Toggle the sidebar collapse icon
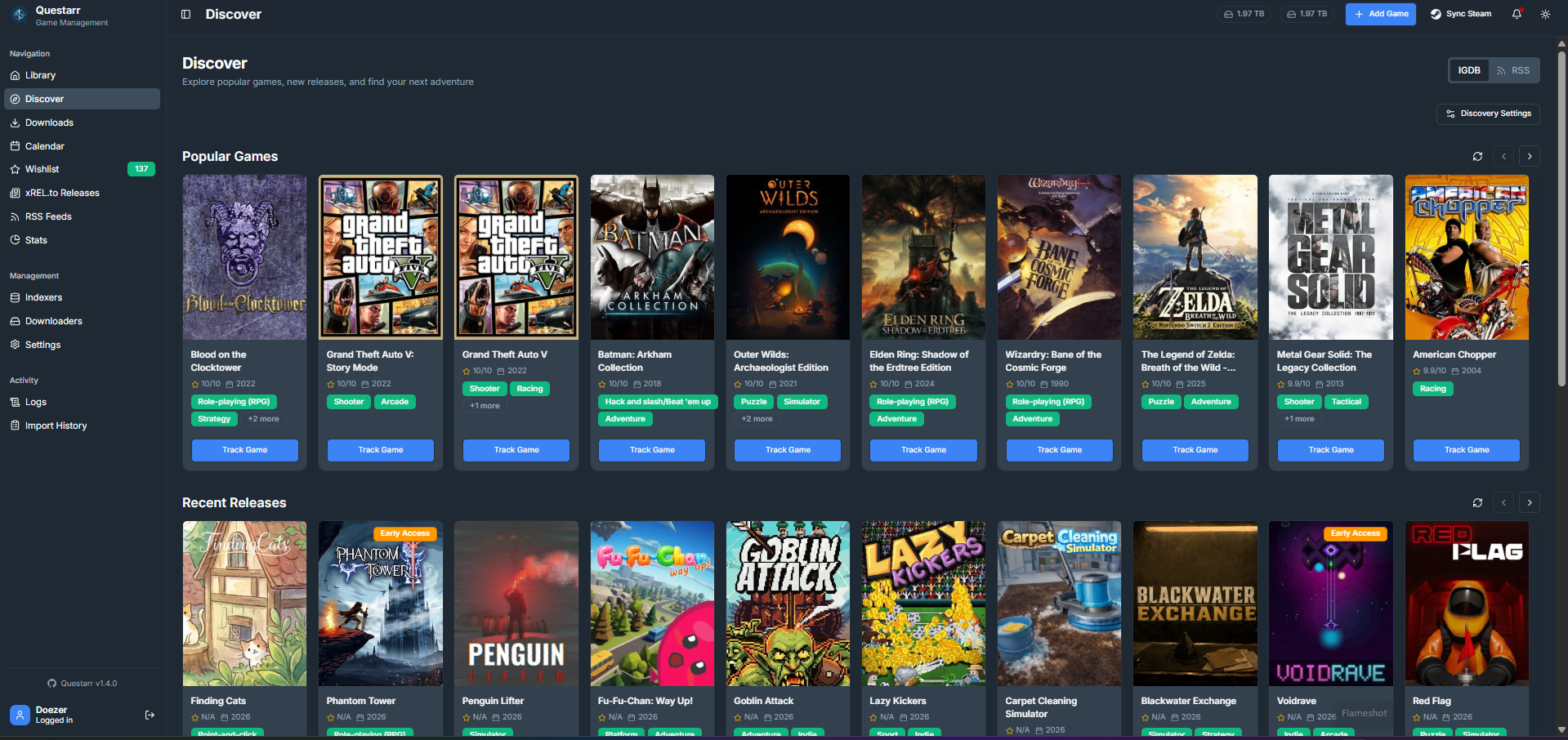Screen dimensions: 1568x740 point(185,14)
